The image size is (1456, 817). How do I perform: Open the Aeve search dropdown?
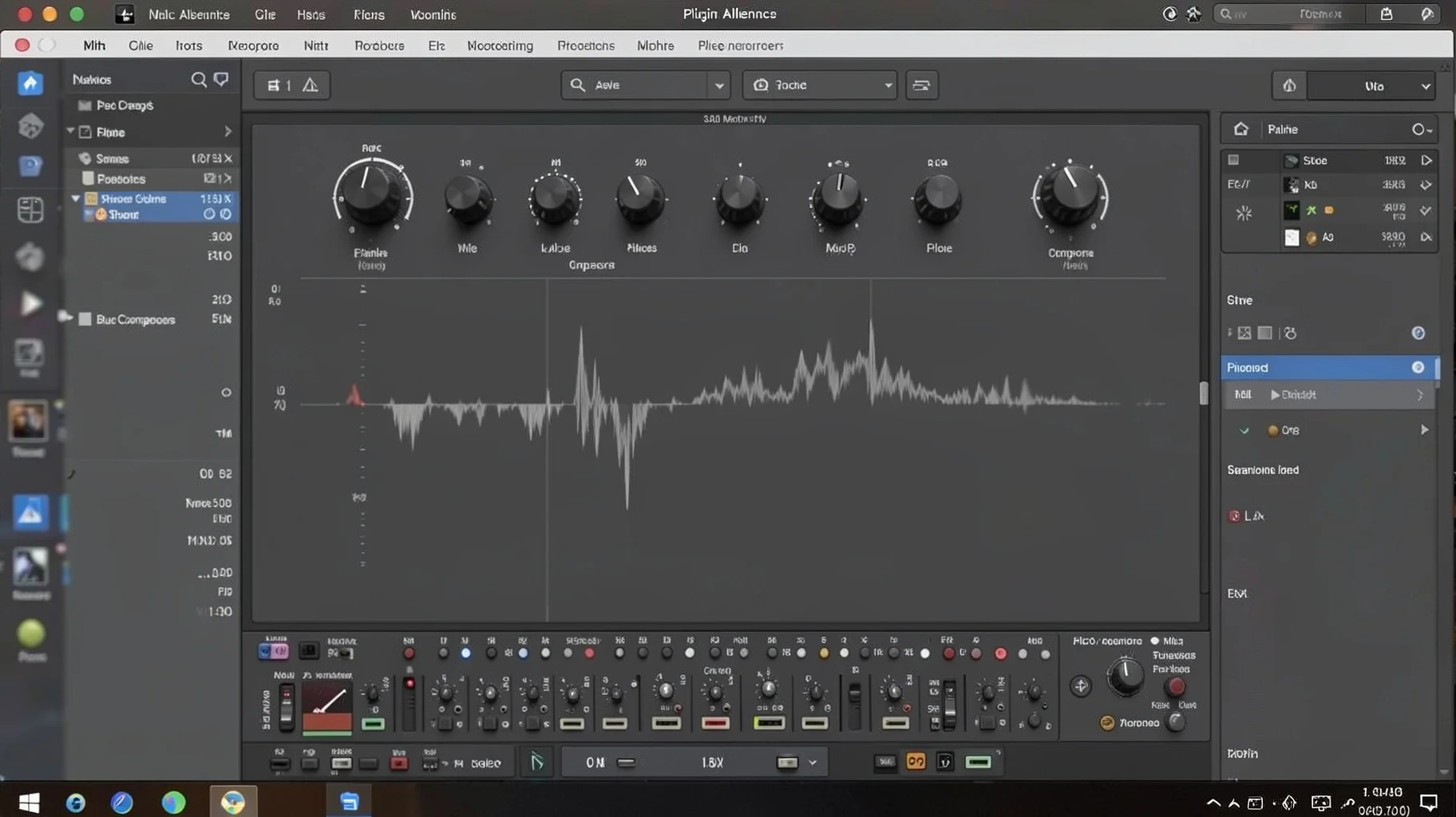[x=719, y=85]
